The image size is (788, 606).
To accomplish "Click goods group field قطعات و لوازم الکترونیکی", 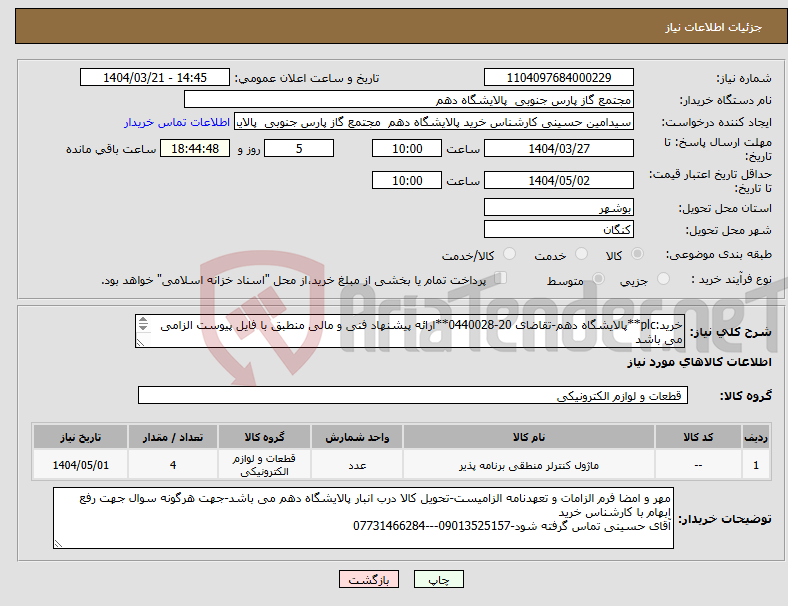I will pyautogui.click(x=413, y=395).
